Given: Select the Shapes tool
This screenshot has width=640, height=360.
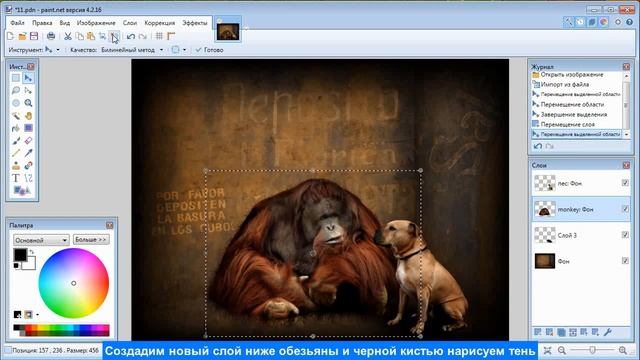Looking at the screenshot, I should click(x=22, y=191).
